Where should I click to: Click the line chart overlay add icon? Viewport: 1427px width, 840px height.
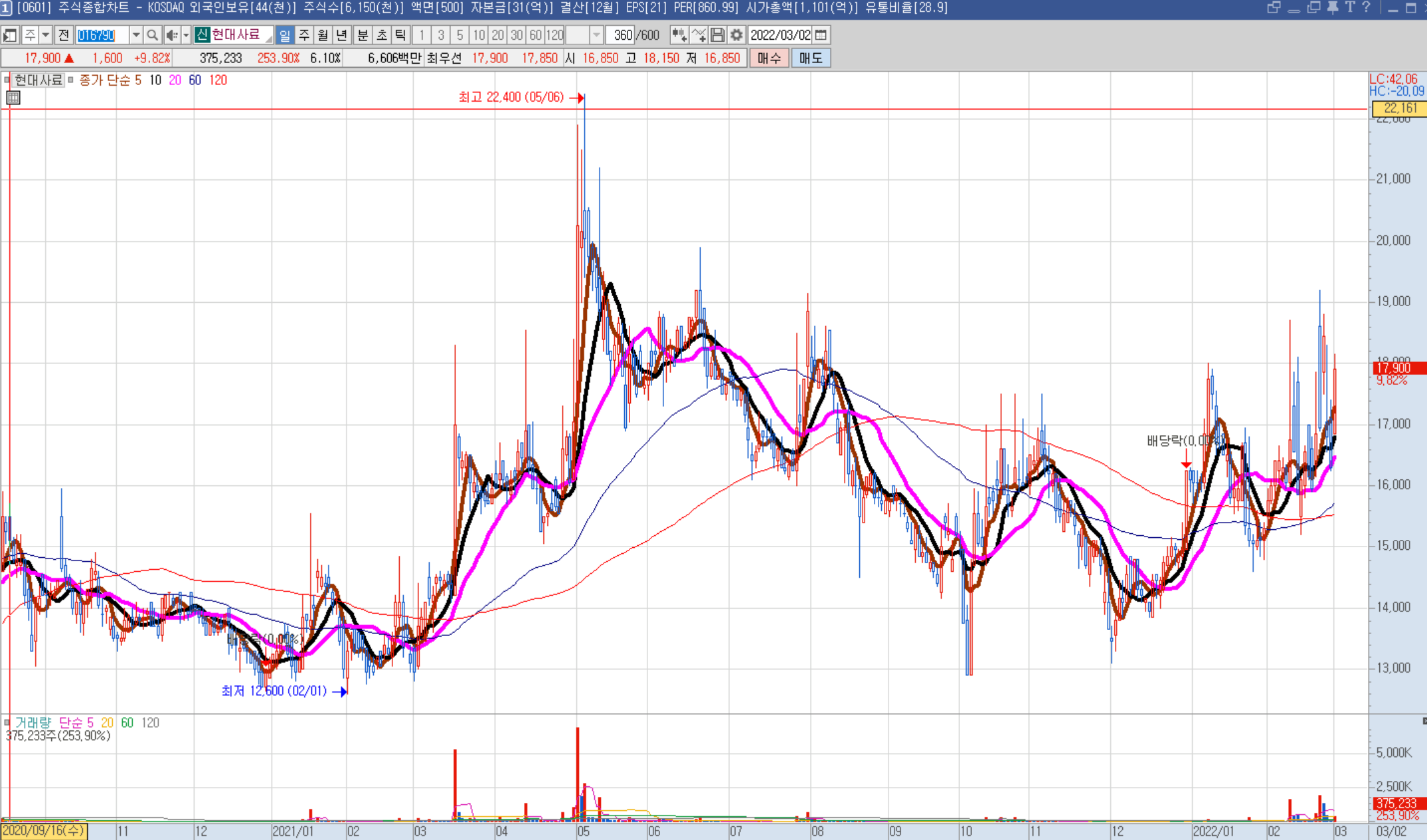[x=699, y=35]
